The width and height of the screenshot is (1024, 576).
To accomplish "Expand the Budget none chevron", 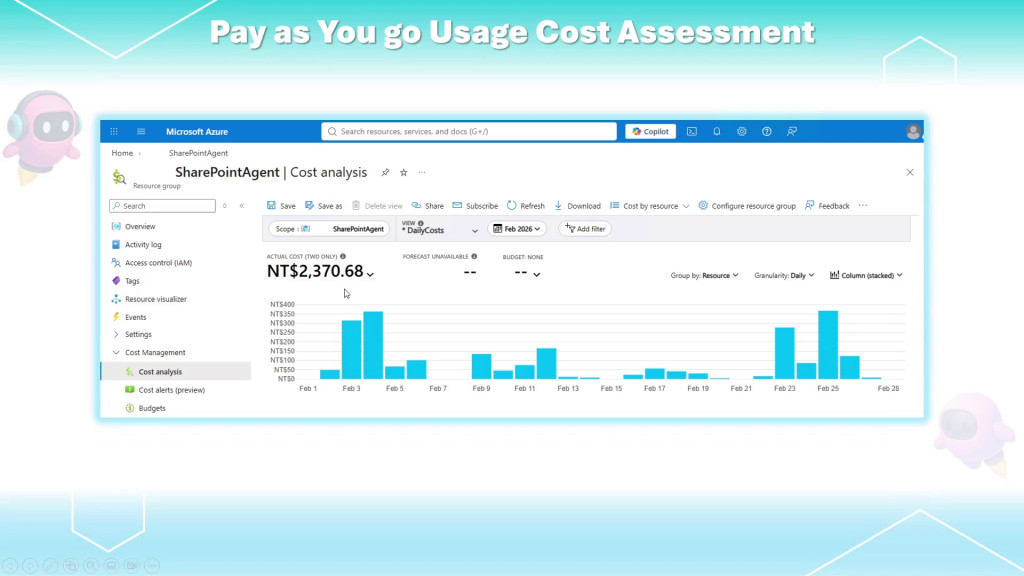I will (x=536, y=274).
